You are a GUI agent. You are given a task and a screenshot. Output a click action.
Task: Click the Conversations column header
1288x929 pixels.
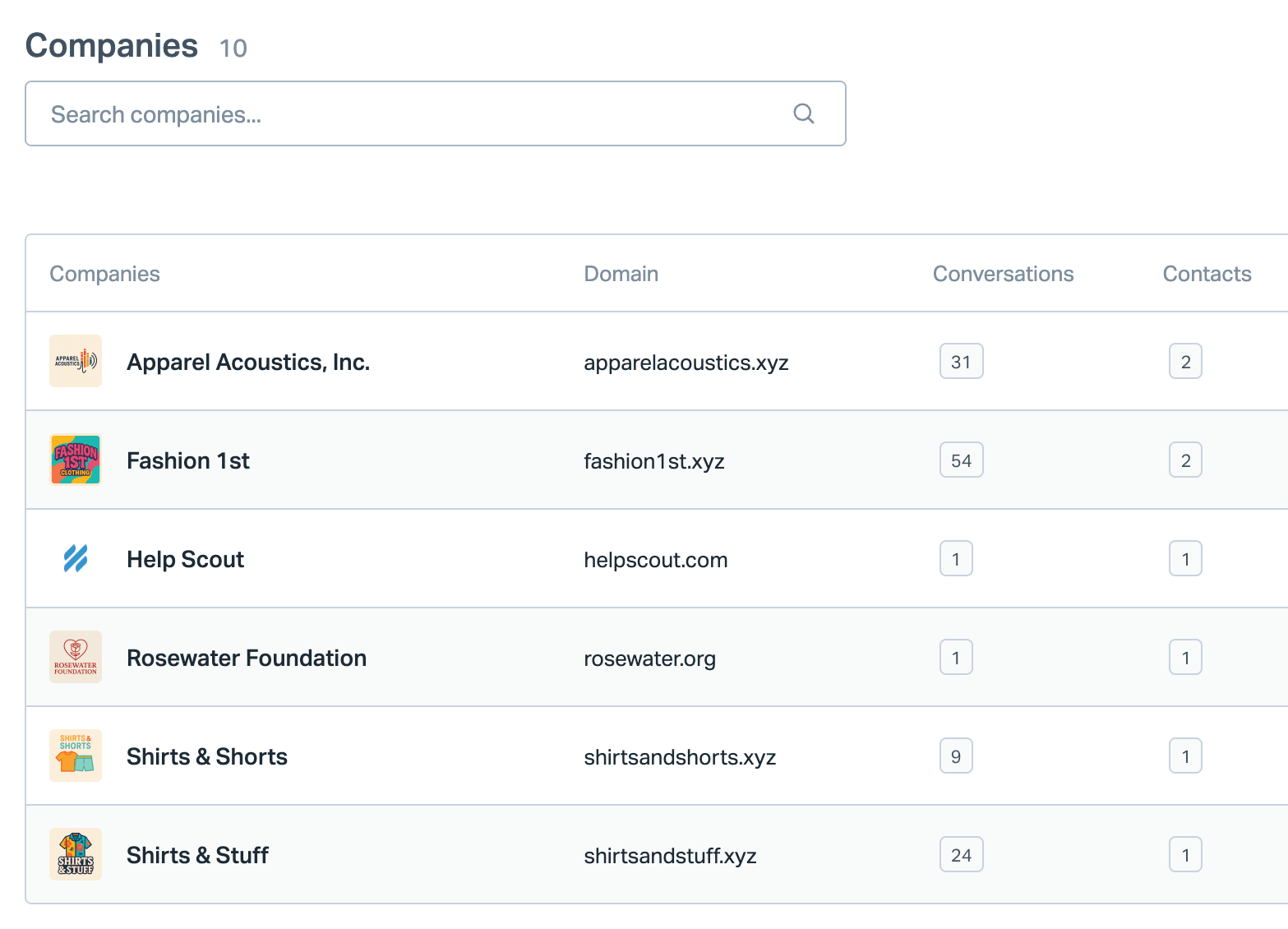[x=1003, y=274]
